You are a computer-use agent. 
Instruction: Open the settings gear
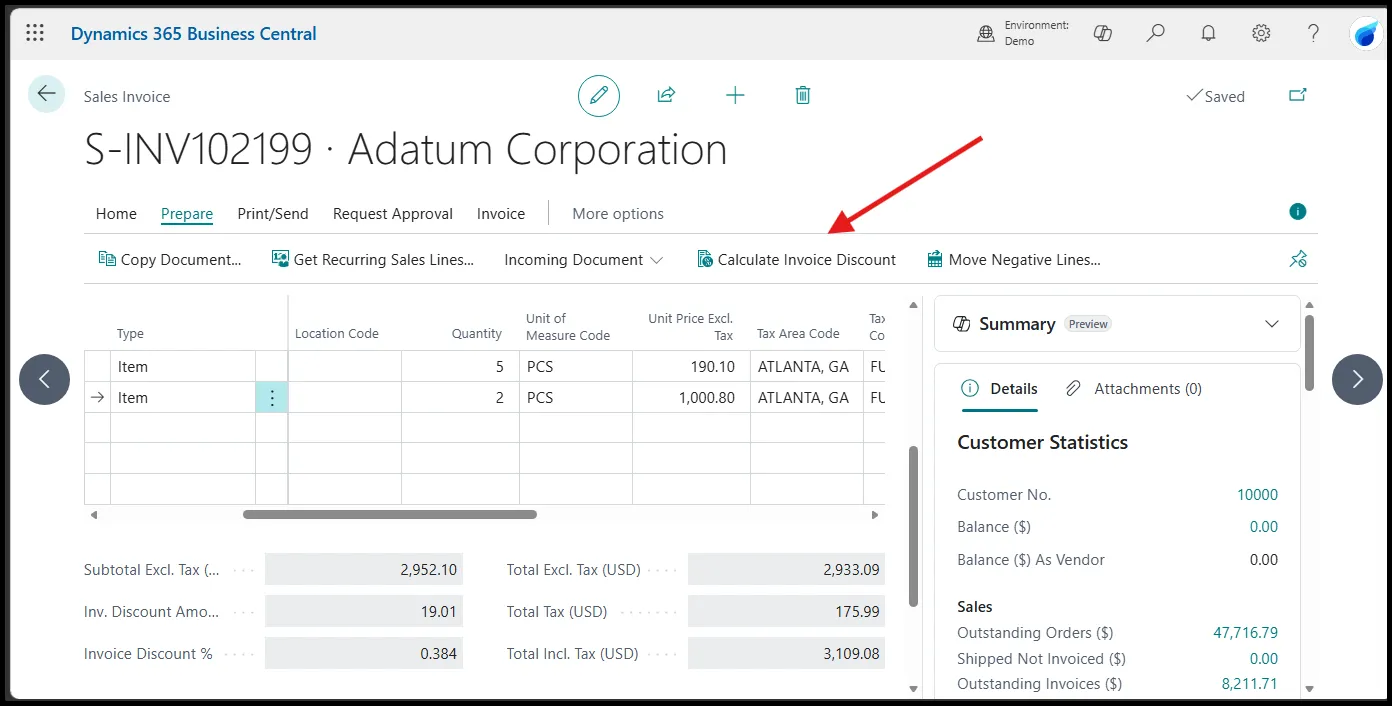point(1261,33)
